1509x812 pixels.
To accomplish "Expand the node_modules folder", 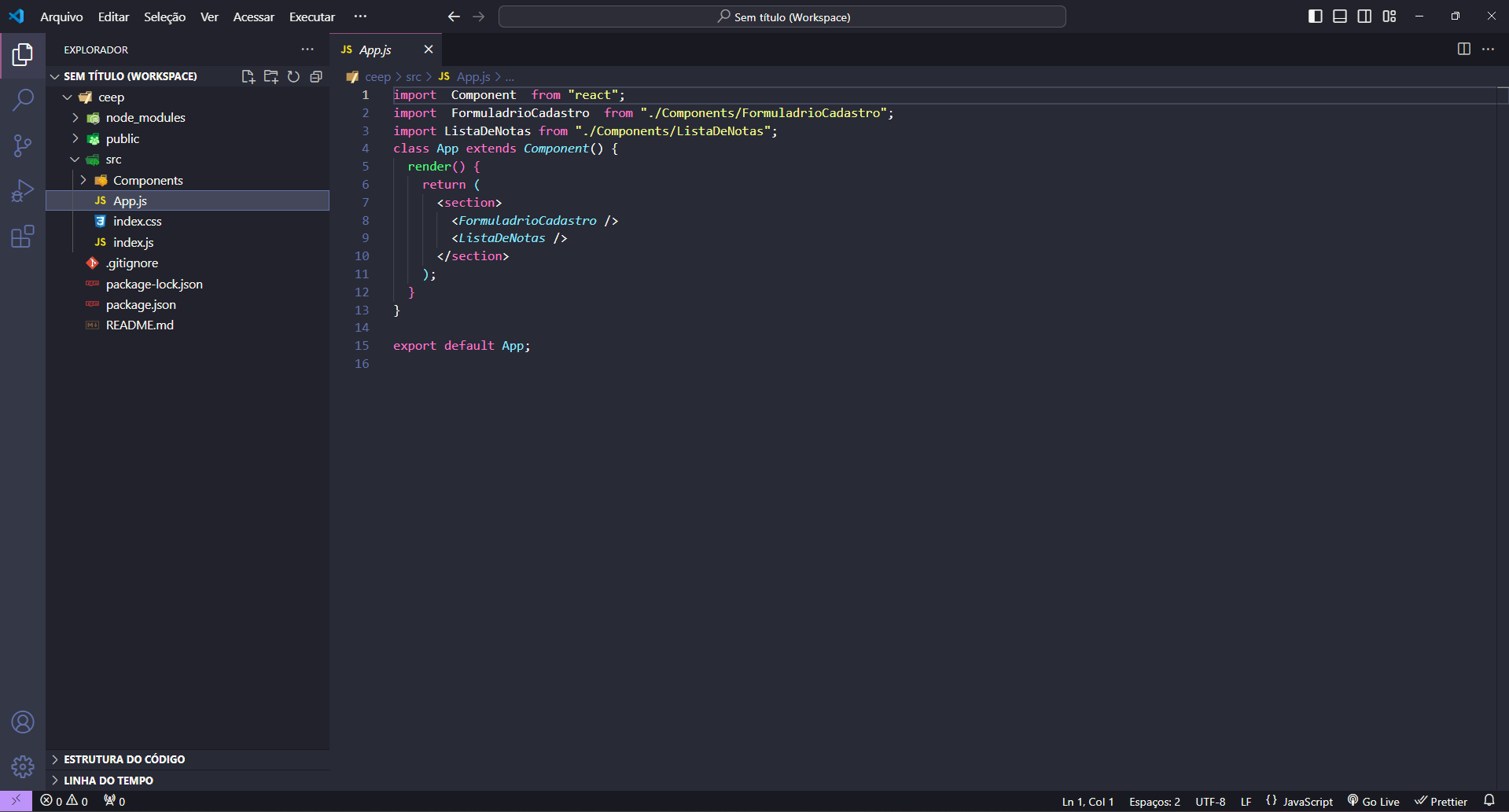I will click(75, 118).
